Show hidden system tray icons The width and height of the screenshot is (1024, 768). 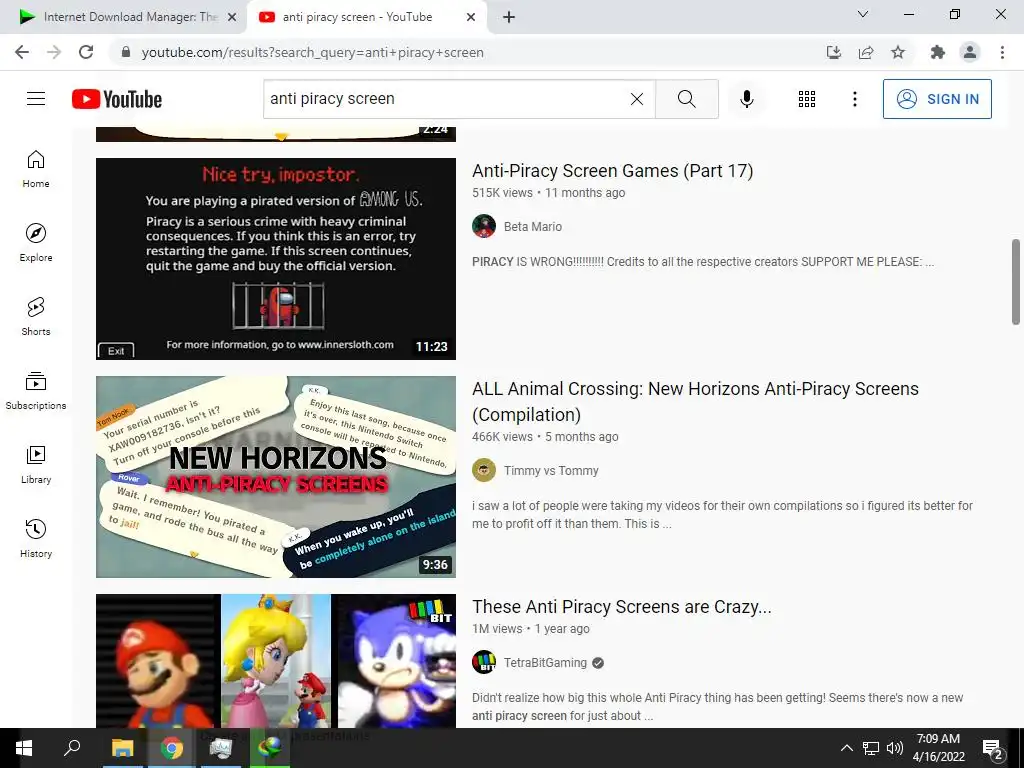pyautogui.click(x=846, y=748)
